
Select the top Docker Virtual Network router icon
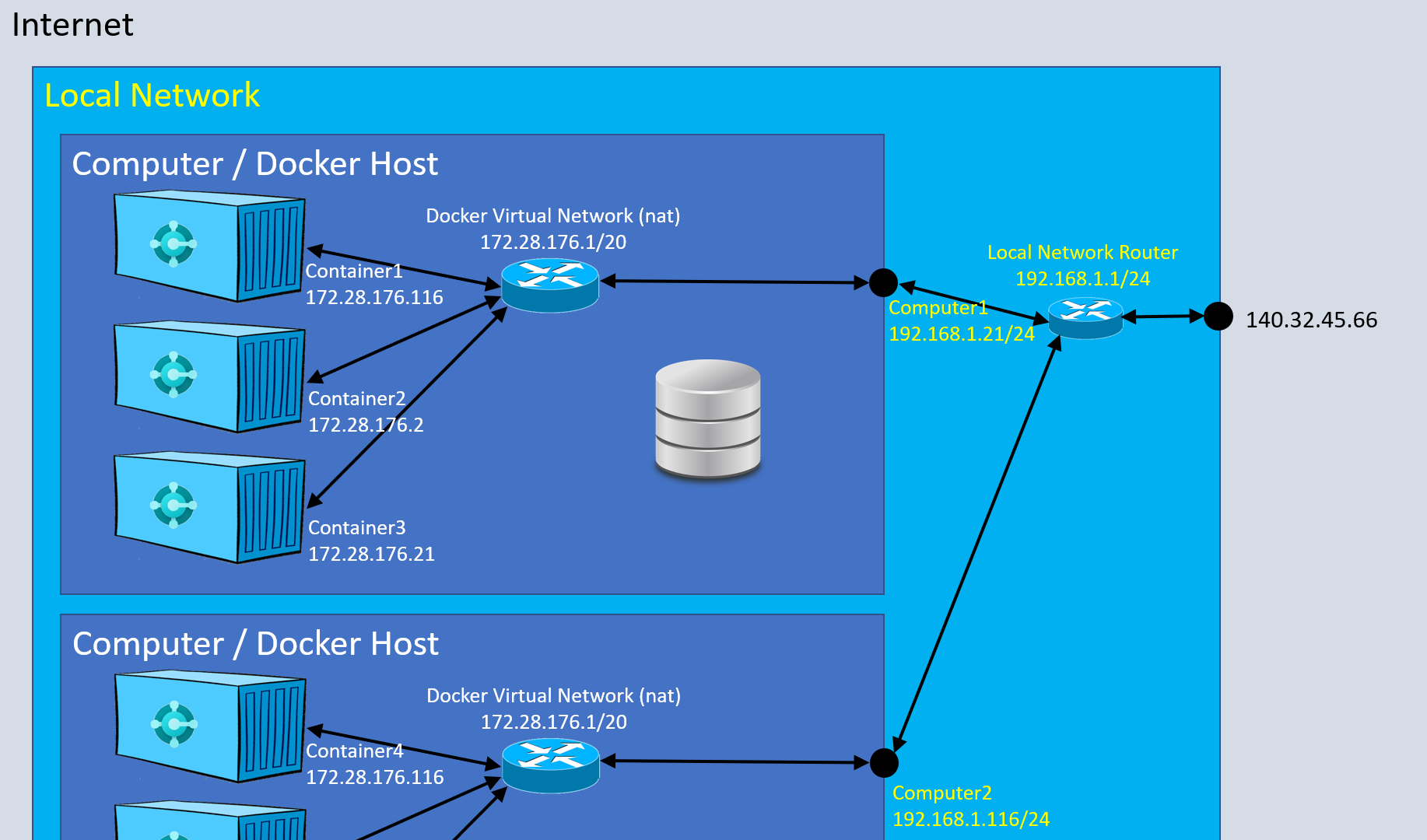(x=549, y=285)
